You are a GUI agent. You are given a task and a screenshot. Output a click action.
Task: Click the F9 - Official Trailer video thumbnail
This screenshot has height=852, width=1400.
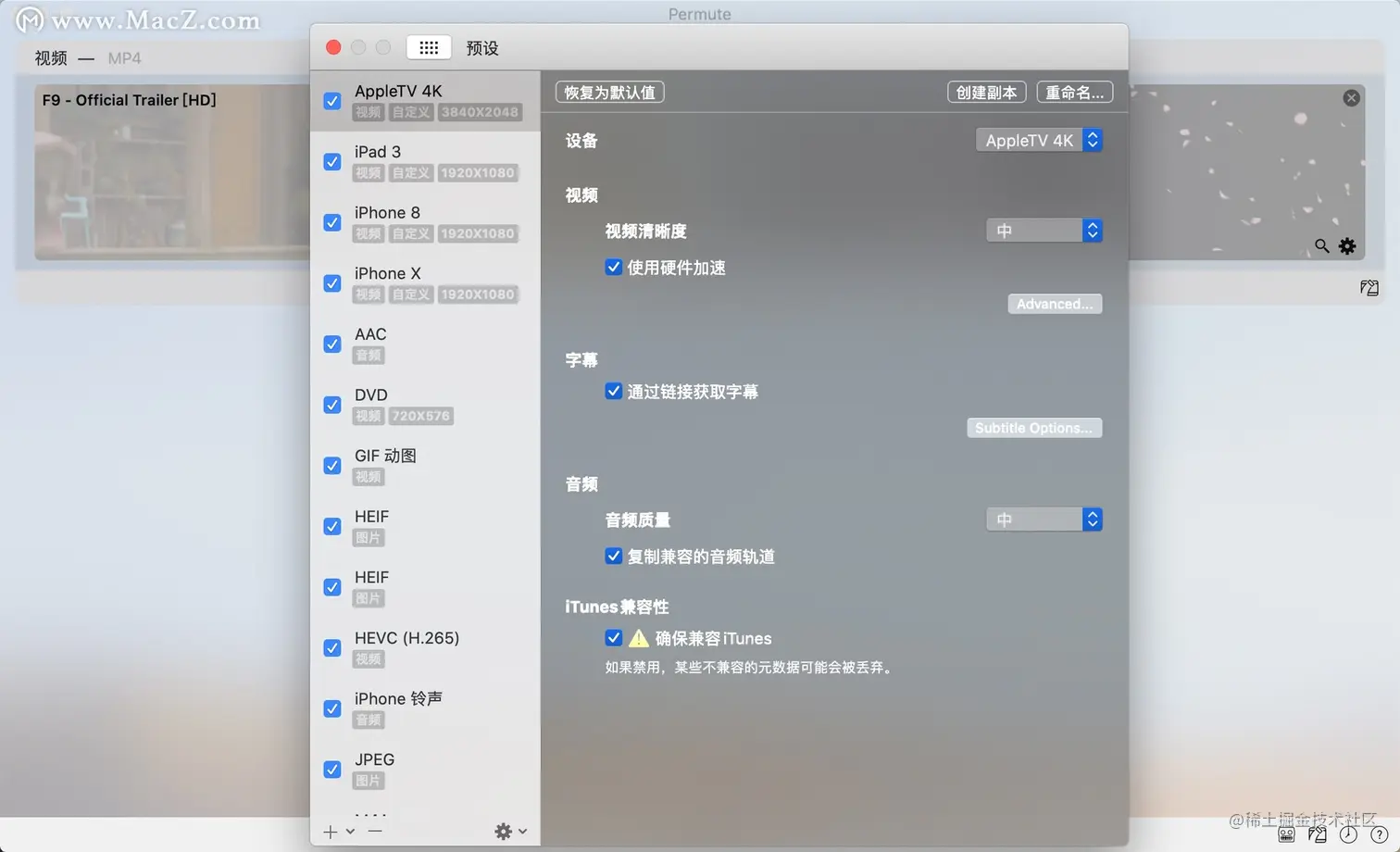pyautogui.click(x=172, y=172)
